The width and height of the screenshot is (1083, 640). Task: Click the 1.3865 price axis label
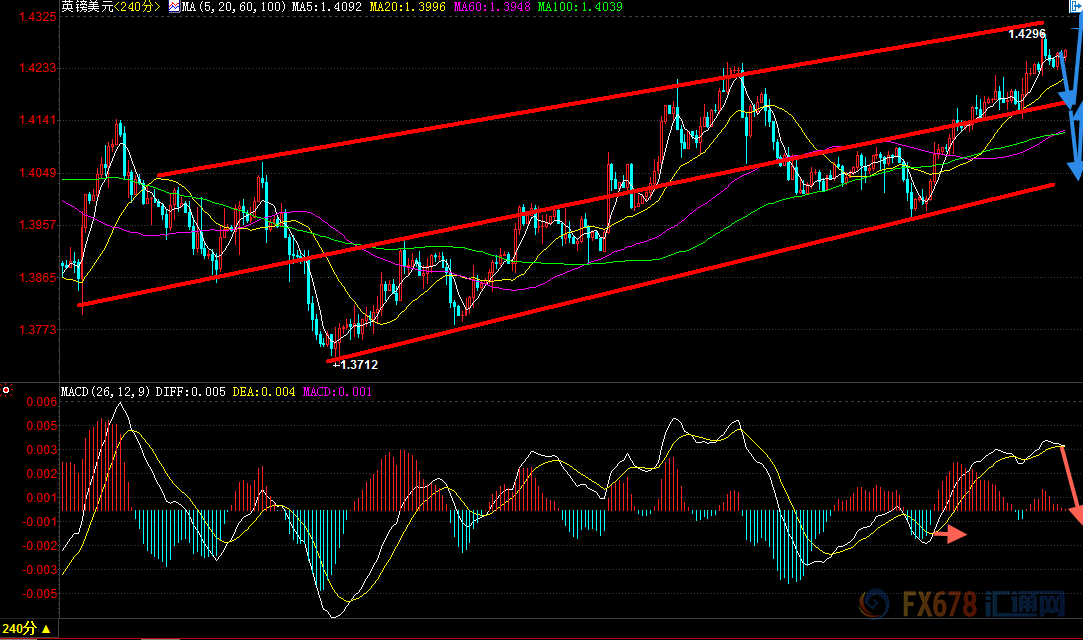coord(37,278)
